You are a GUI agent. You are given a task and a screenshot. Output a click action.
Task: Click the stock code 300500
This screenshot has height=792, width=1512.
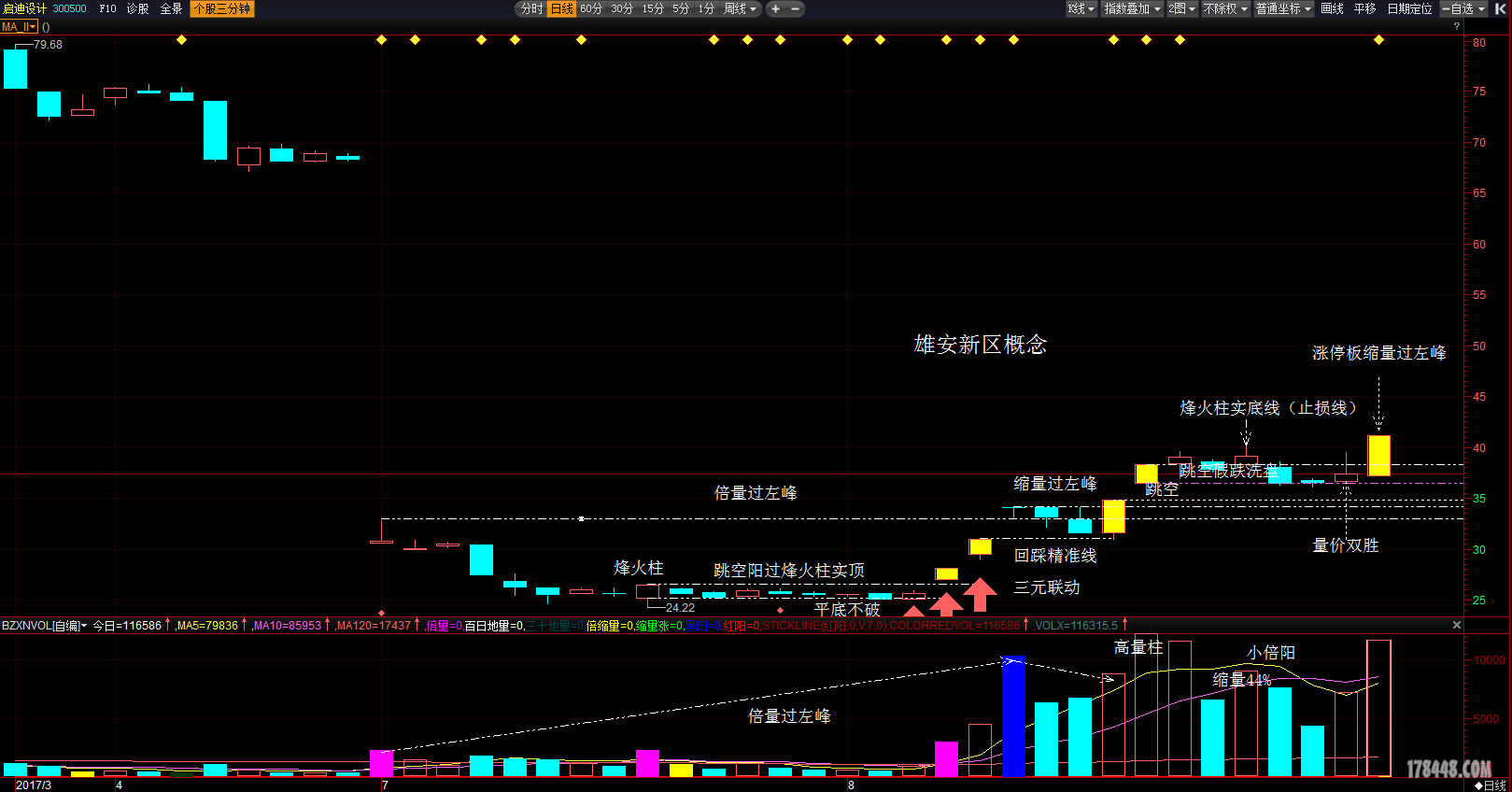point(69,8)
